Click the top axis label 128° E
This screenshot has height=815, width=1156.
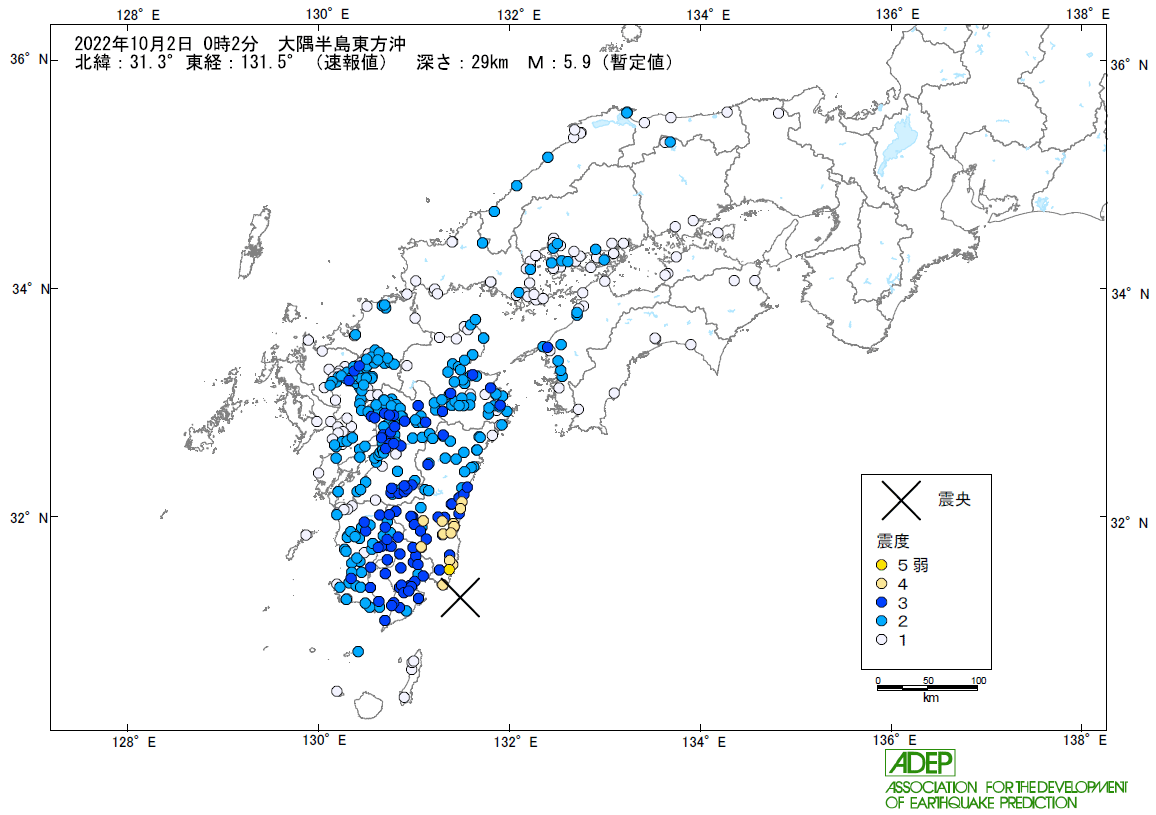(138, 14)
